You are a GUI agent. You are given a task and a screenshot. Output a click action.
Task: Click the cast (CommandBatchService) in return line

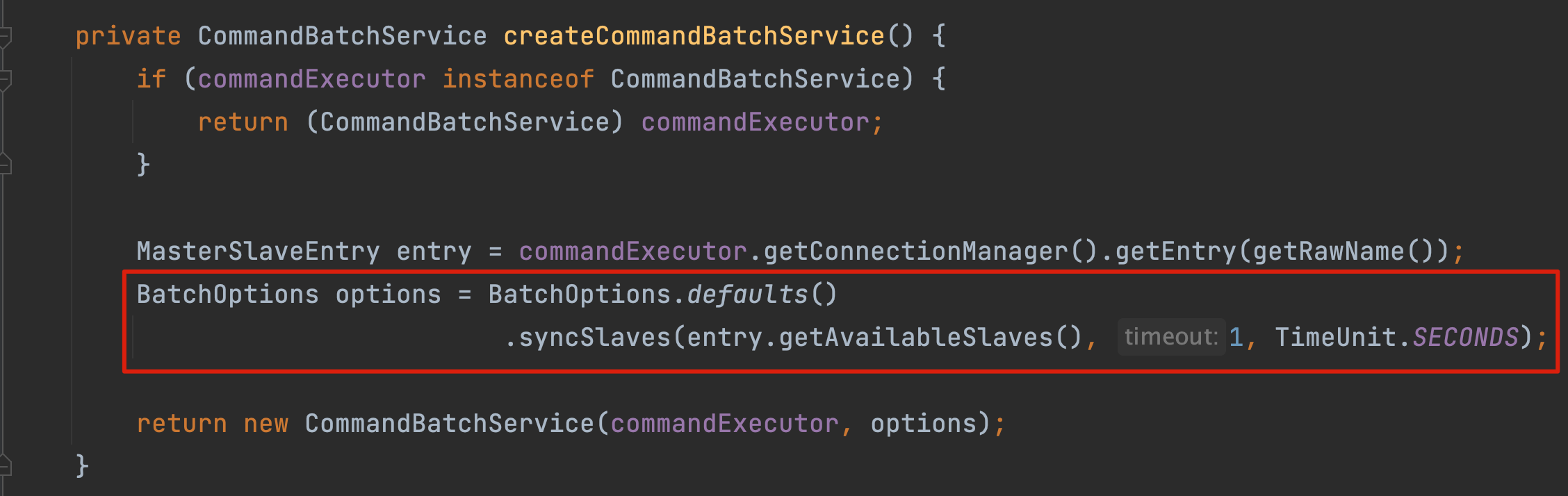click(464, 122)
